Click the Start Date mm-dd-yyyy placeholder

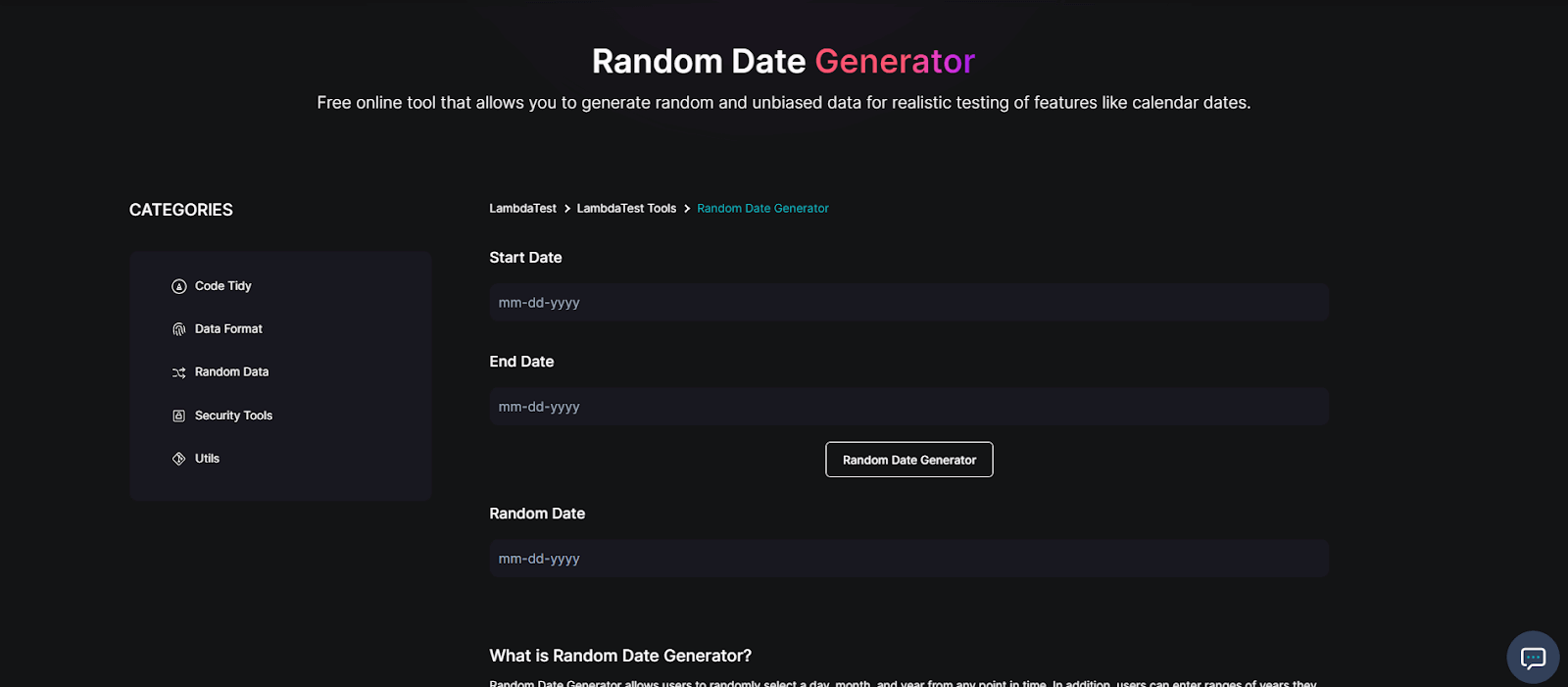[539, 302]
